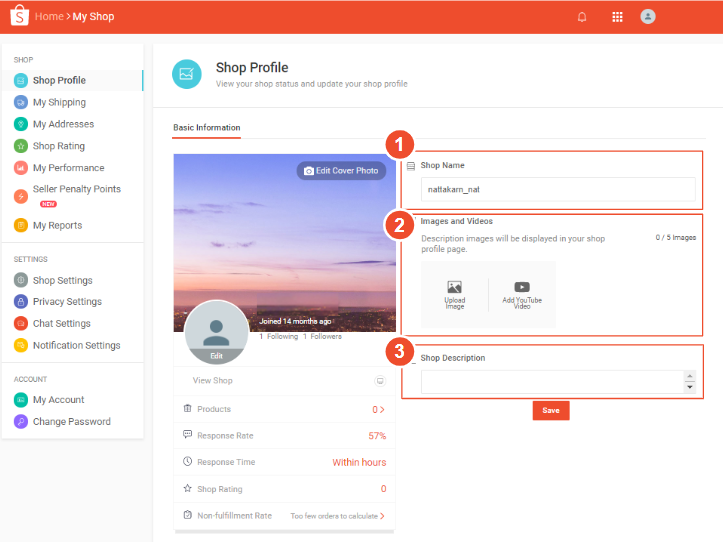The width and height of the screenshot is (723, 542).
Task: Click the notification bell icon
Action: (x=582, y=17)
